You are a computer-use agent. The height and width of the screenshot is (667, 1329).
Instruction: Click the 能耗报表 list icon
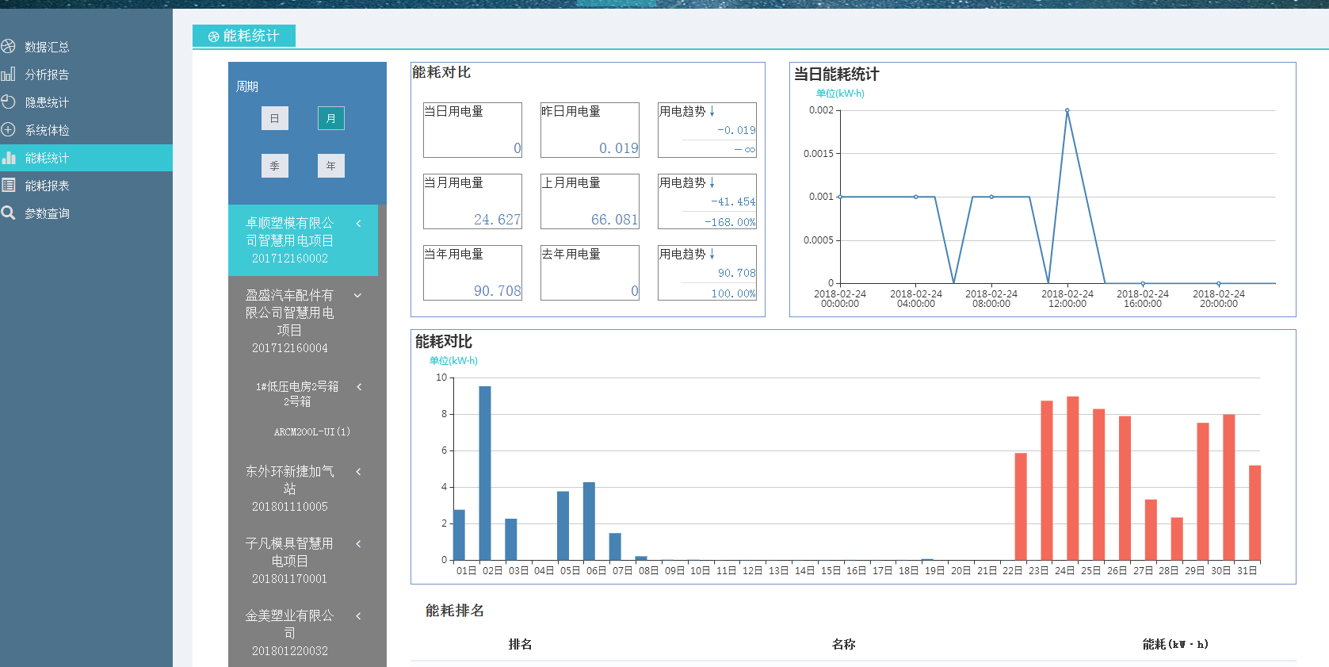(8, 185)
